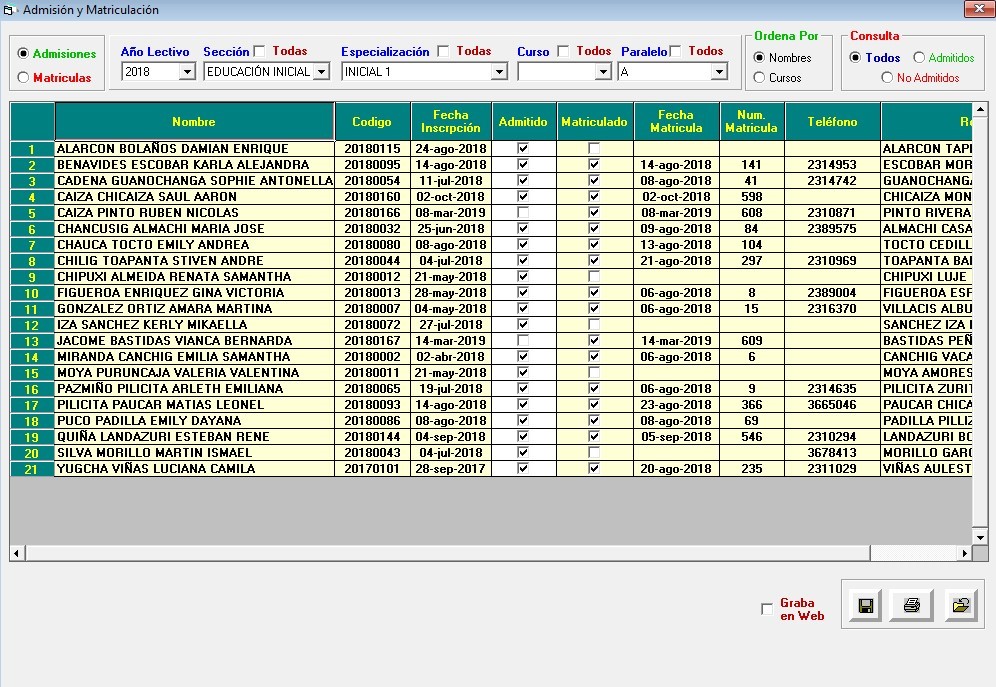Click the open folder icon button

[x=961, y=605]
